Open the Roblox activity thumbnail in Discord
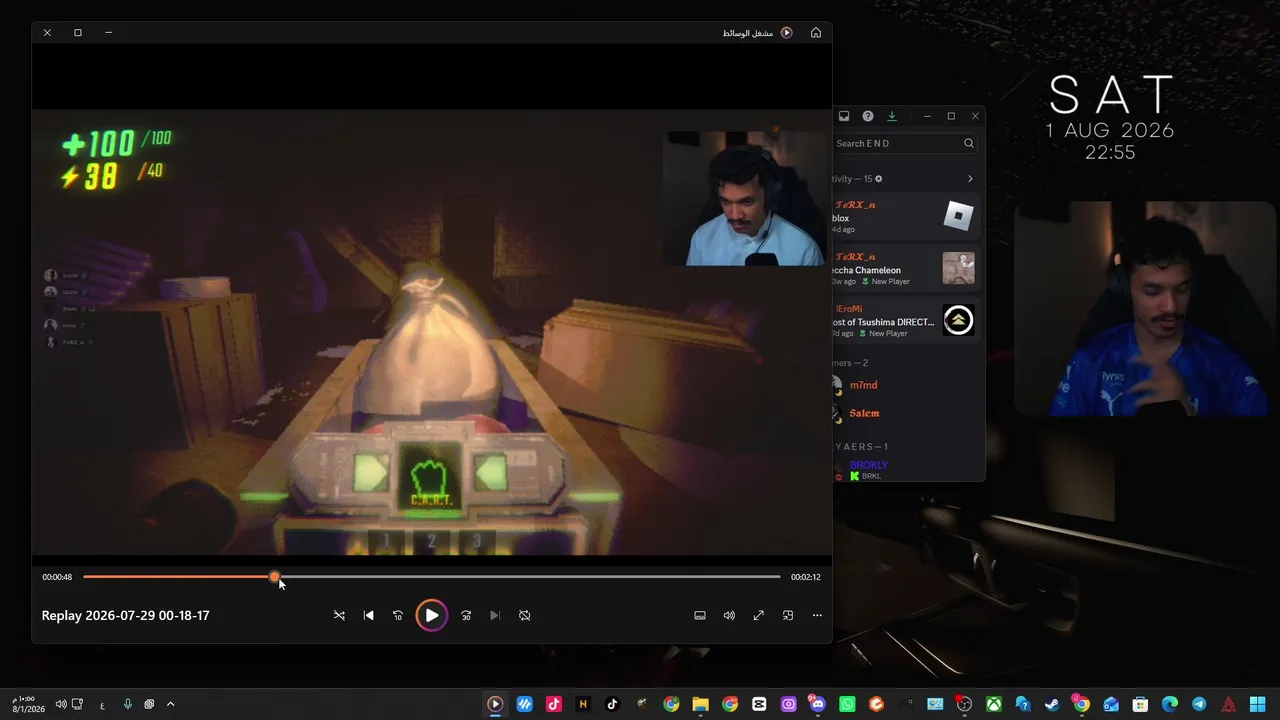The height and width of the screenshot is (720, 1280). coord(959,216)
